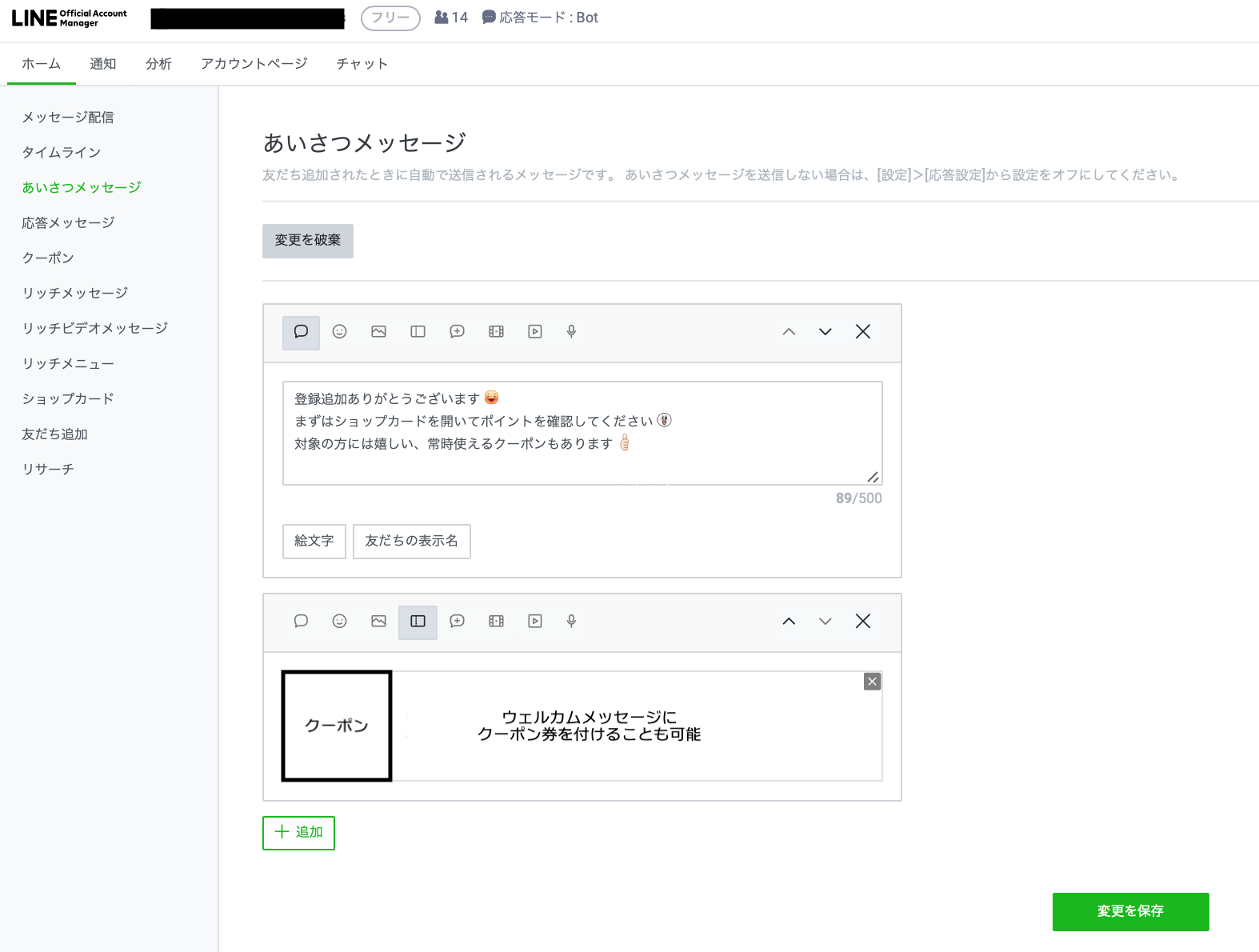This screenshot has height=952, width=1259.
Task: Move the first message block down with chevron
Action: (825, 332)
